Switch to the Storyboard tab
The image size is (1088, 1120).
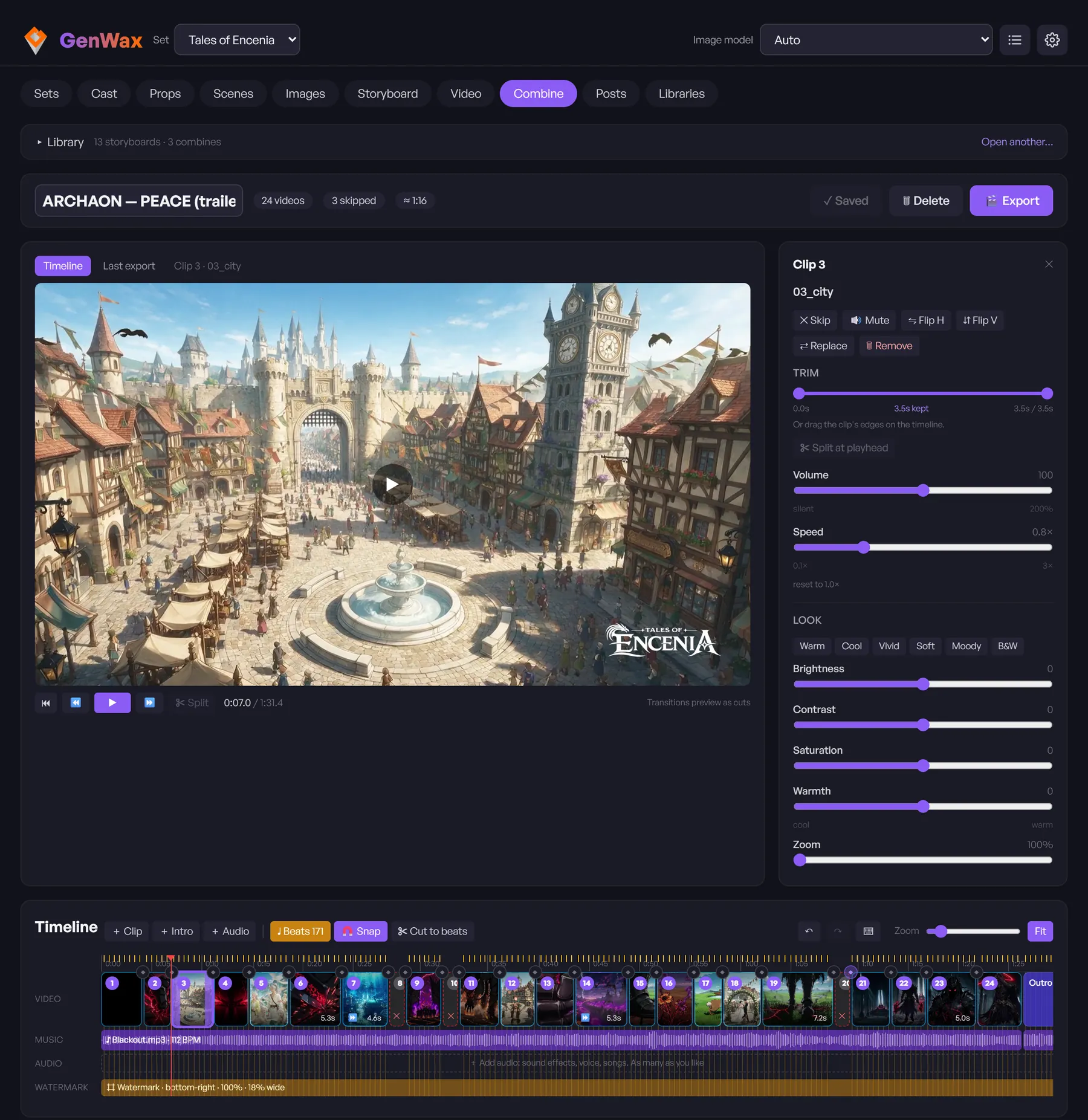pos(387,94)
